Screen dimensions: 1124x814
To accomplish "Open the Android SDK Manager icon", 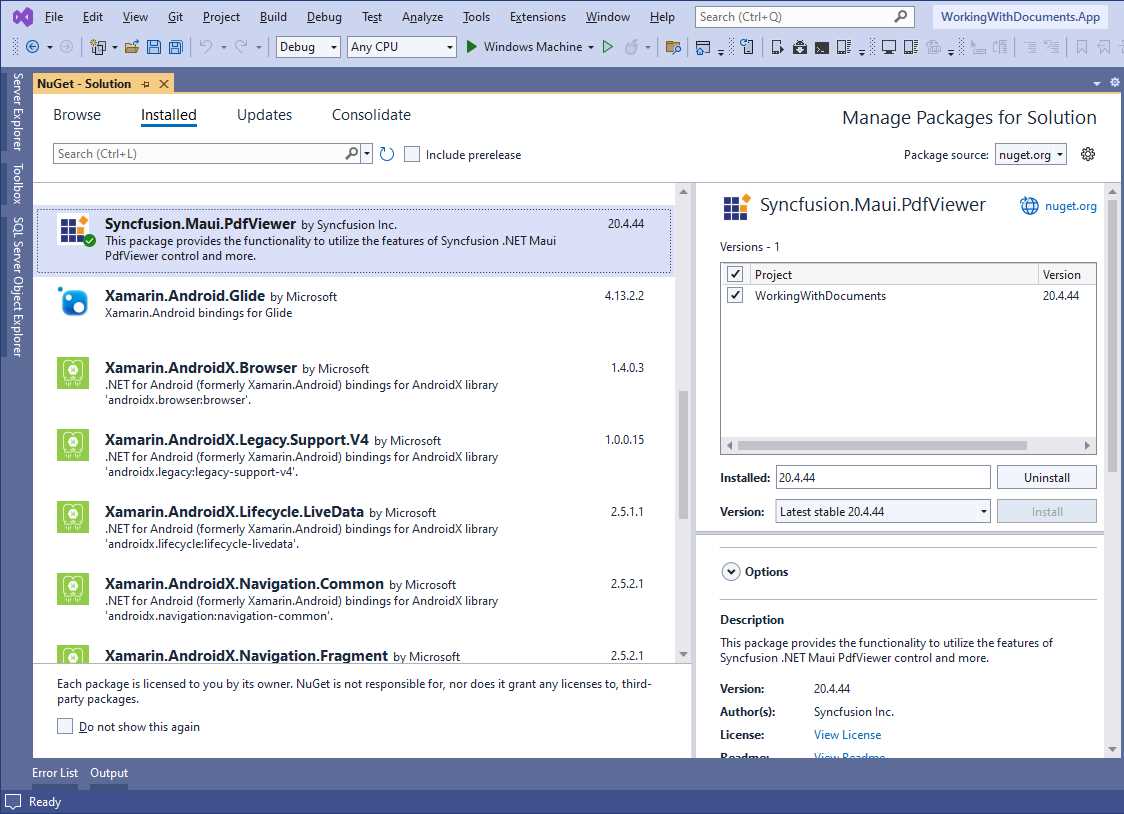I will coord(800,47).
